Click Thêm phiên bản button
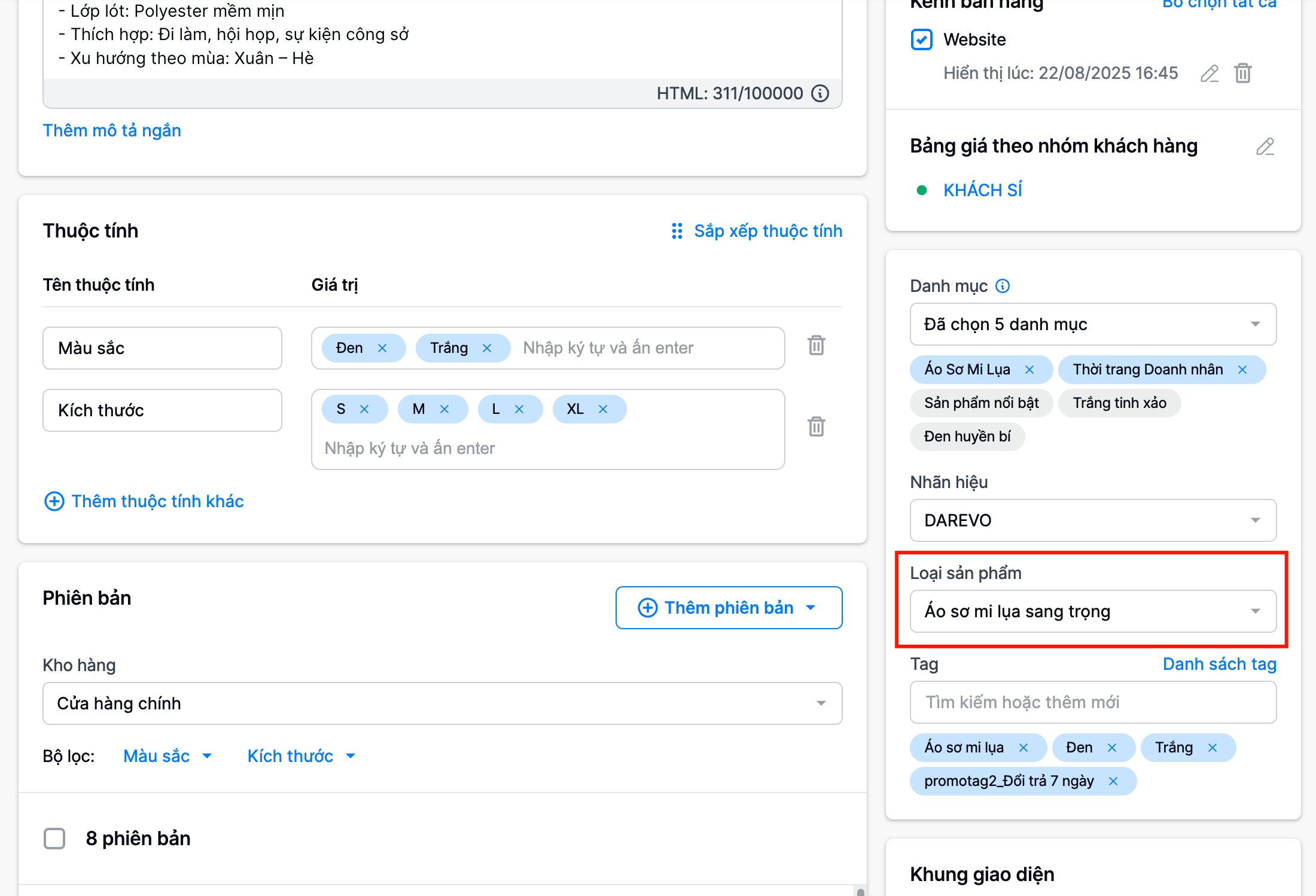Image resolution: width=1316 pixels, height=896 pixels. point(729,608)
